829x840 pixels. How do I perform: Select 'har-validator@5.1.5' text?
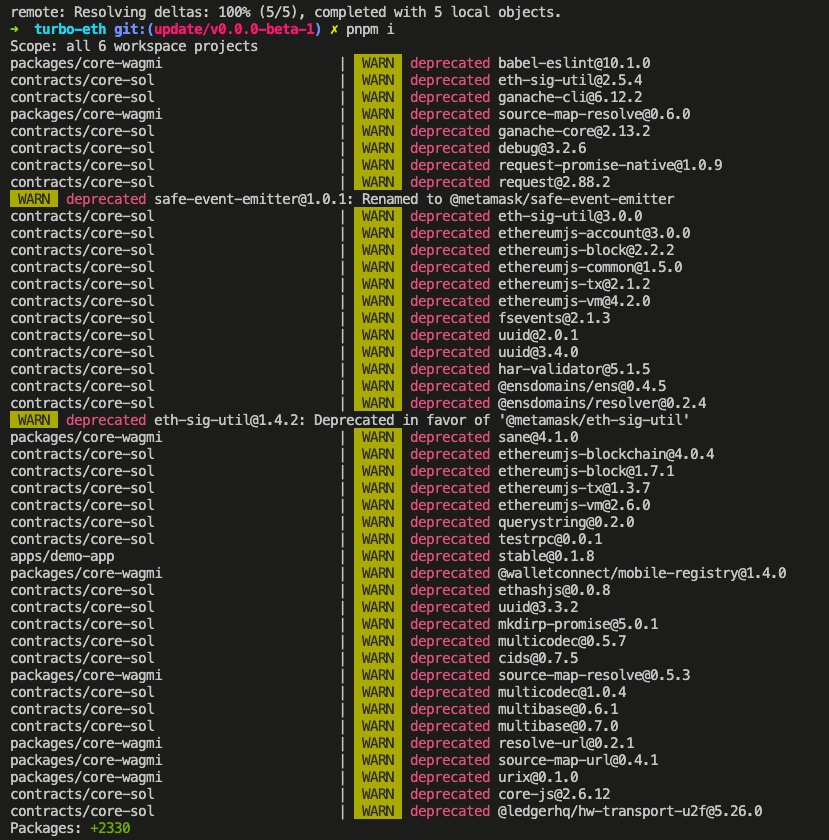(574, 370)
